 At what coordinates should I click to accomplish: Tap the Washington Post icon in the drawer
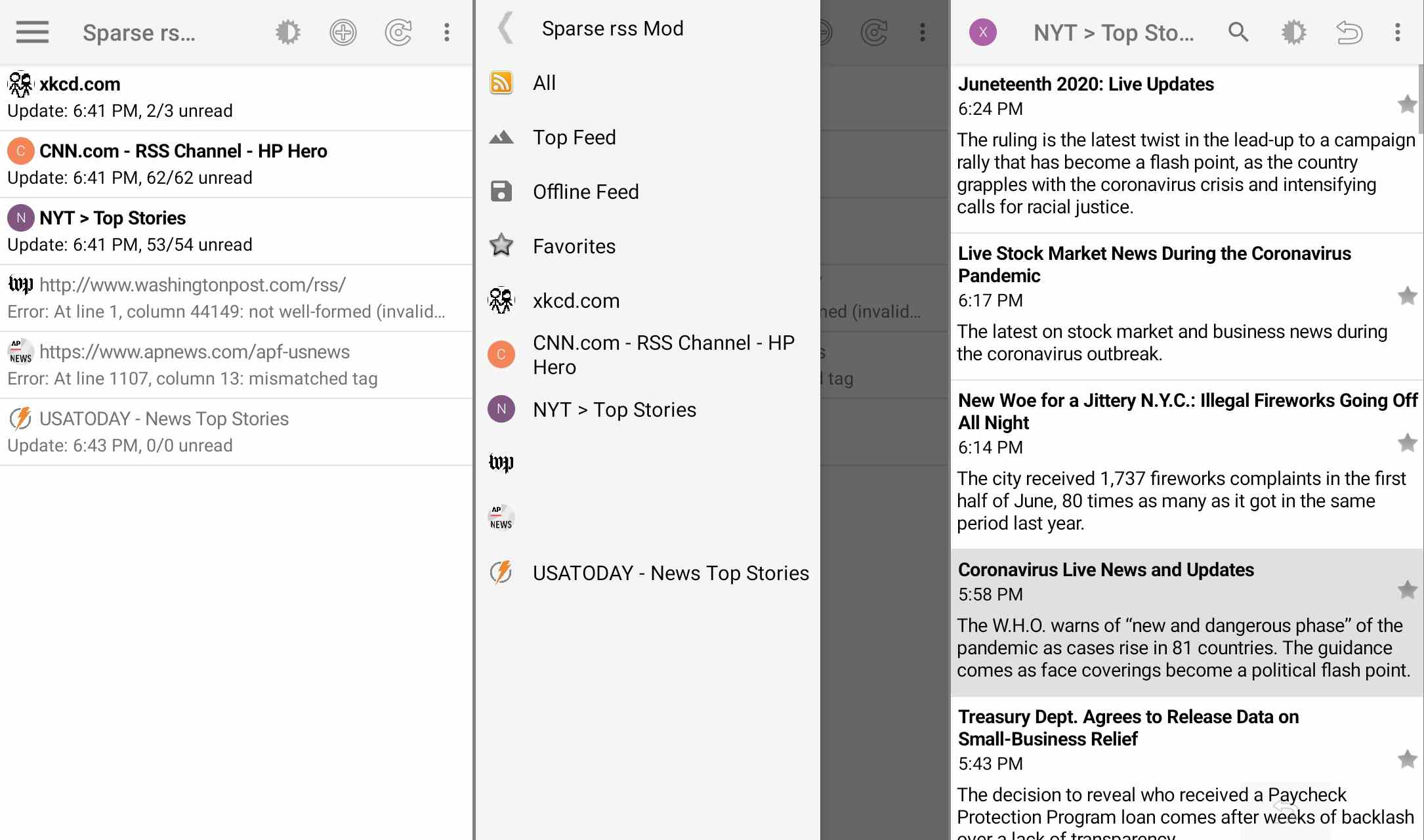coord(501,463)
